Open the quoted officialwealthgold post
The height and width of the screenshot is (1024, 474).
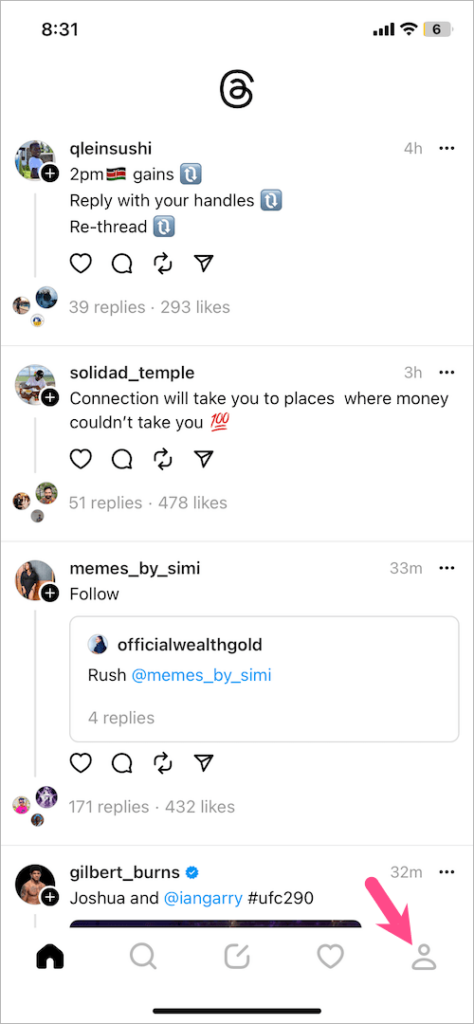point(264,679)
